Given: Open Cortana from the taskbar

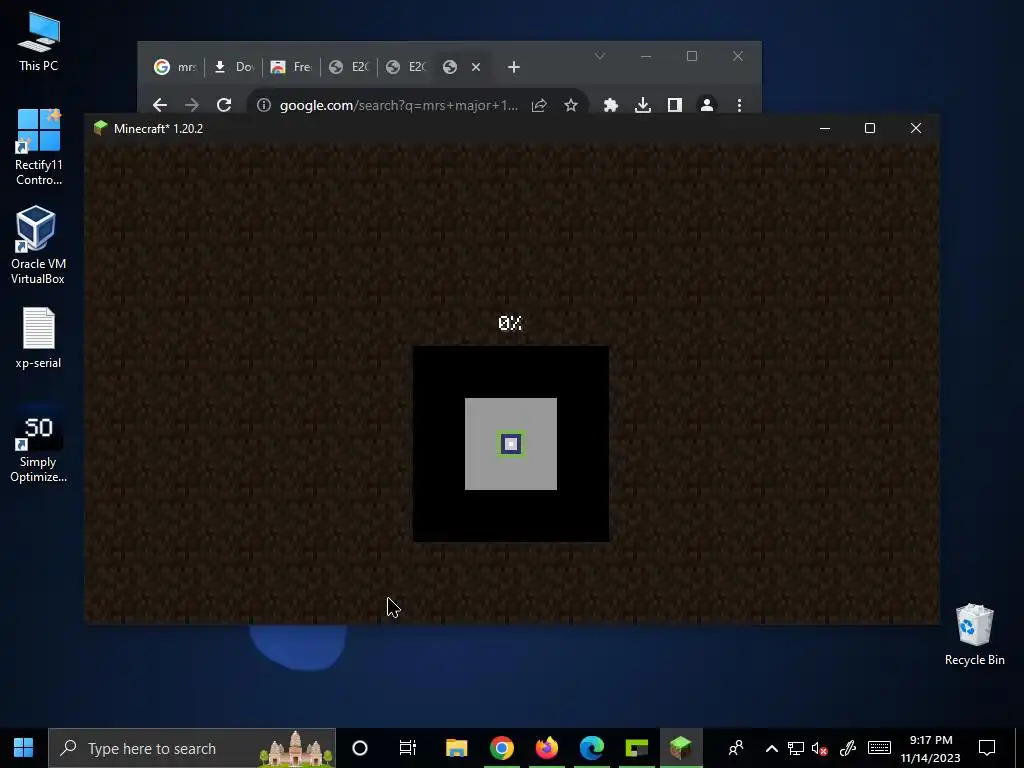Looking at the screenshot, I should 360,748.
